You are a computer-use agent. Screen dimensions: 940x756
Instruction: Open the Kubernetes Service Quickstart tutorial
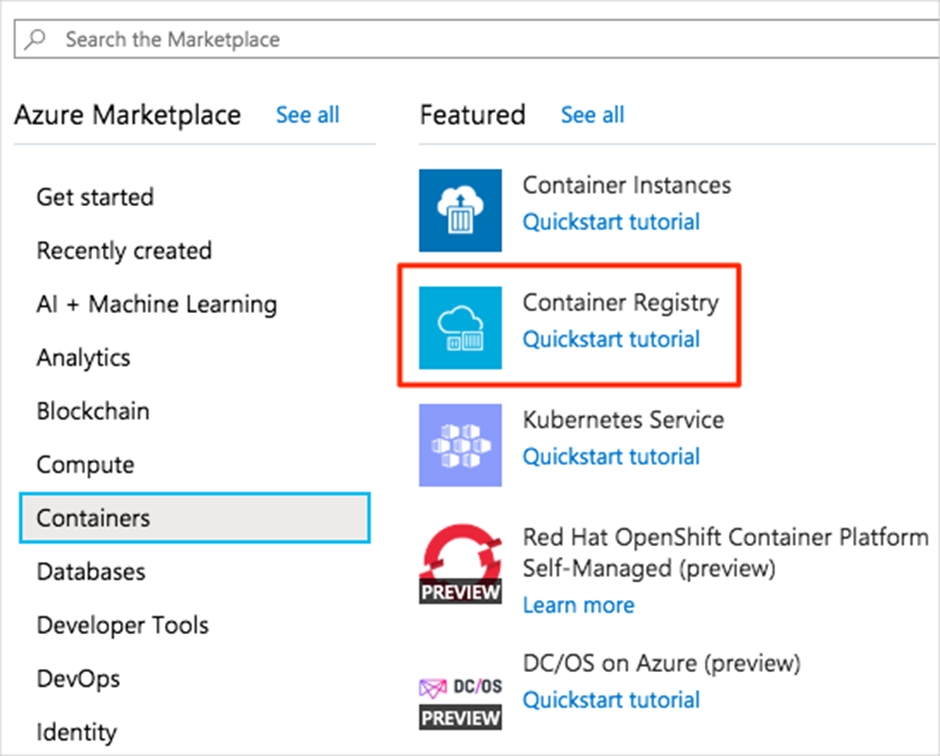[611, 457]
